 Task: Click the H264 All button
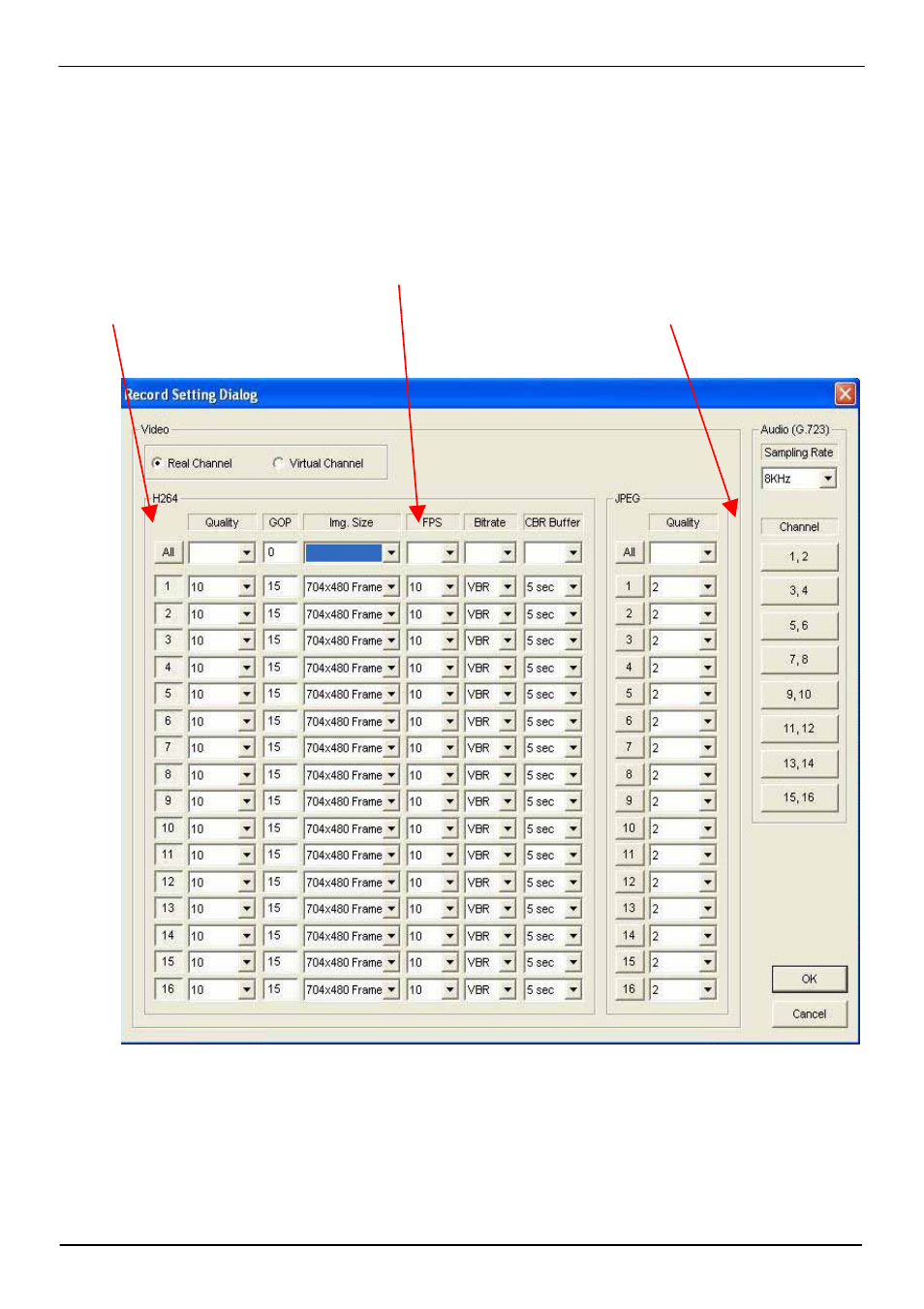pos(169,552)
